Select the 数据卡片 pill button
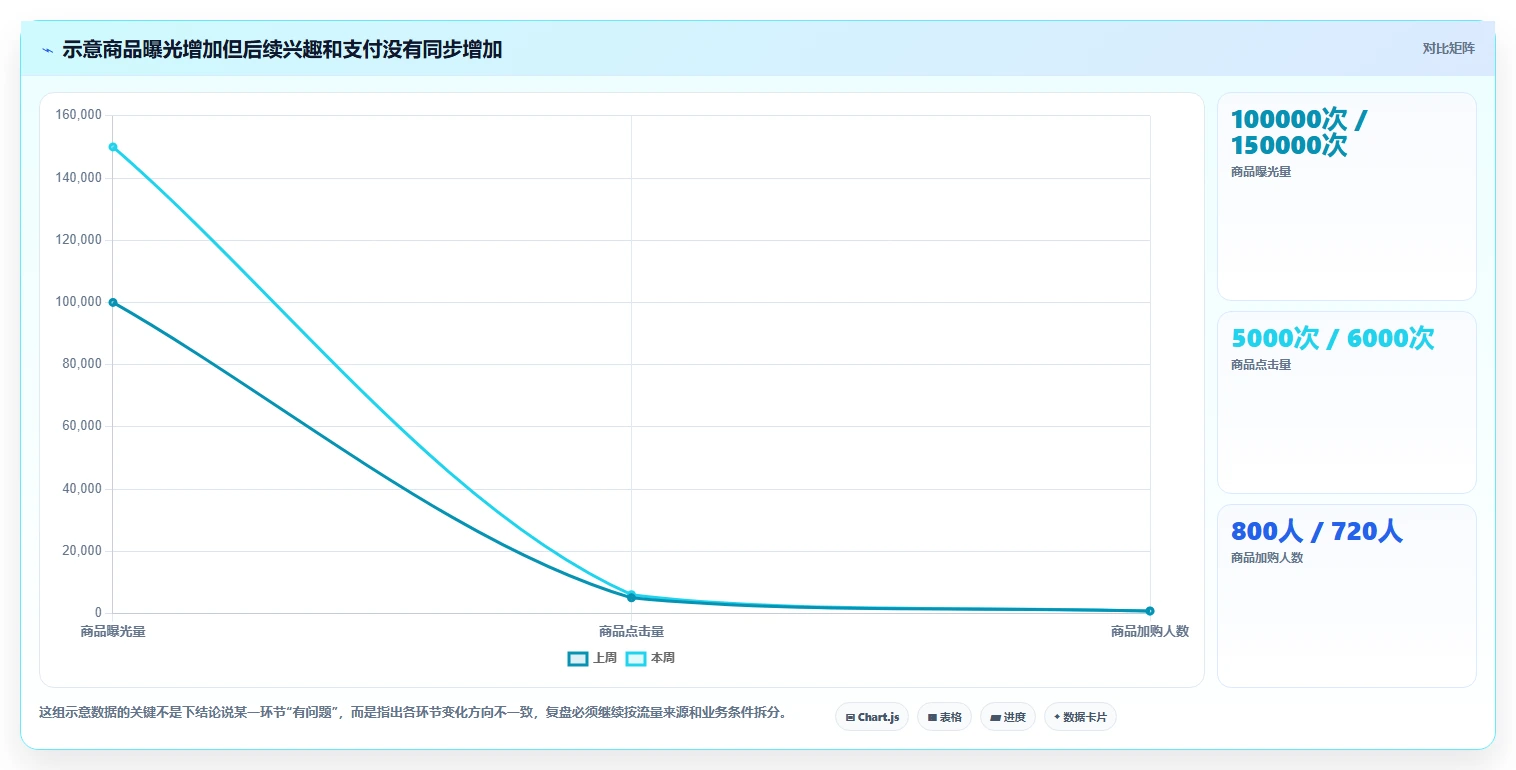The width and height of the screenshot is (1516, 770). pos(1080,717)
